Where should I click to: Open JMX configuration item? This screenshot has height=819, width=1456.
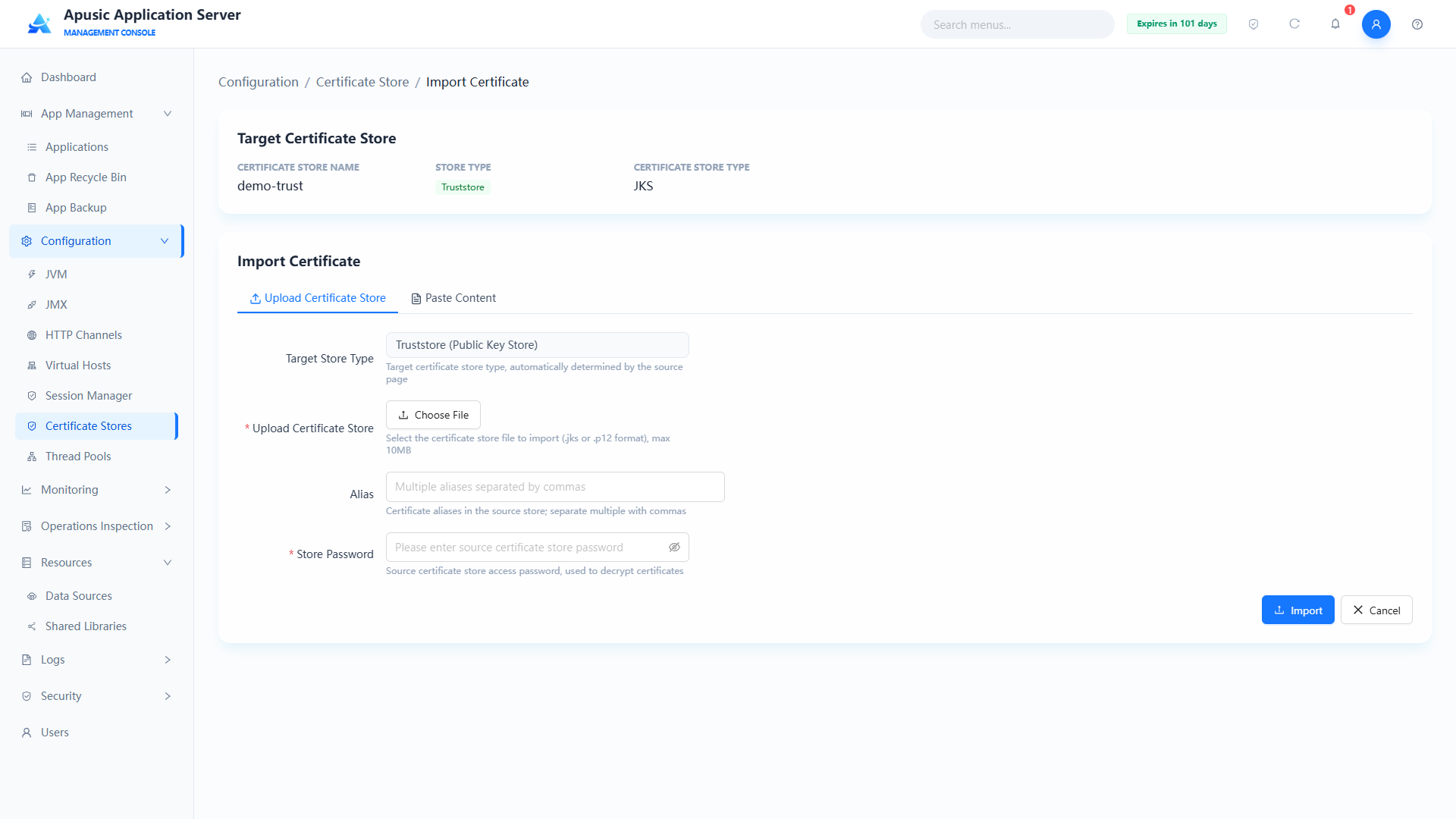tap(97, 305)
